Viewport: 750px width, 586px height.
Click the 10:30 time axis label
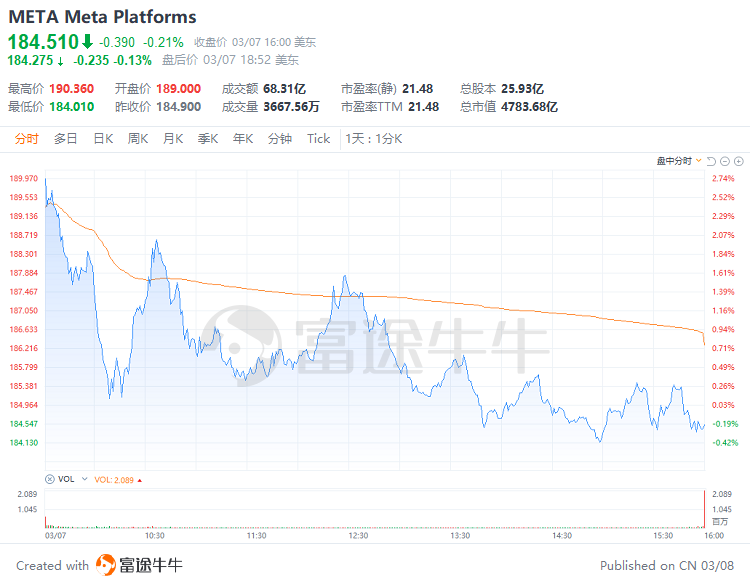(154, 536)
